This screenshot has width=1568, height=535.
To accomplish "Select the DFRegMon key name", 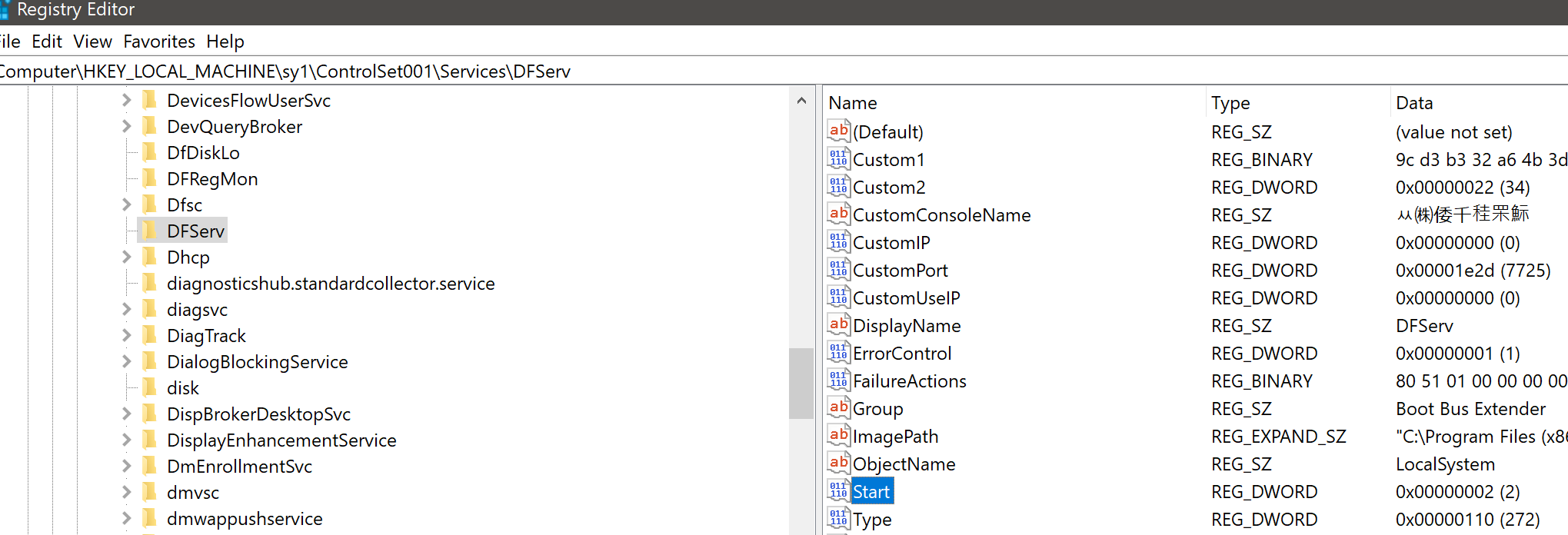I will coord(212,179).
